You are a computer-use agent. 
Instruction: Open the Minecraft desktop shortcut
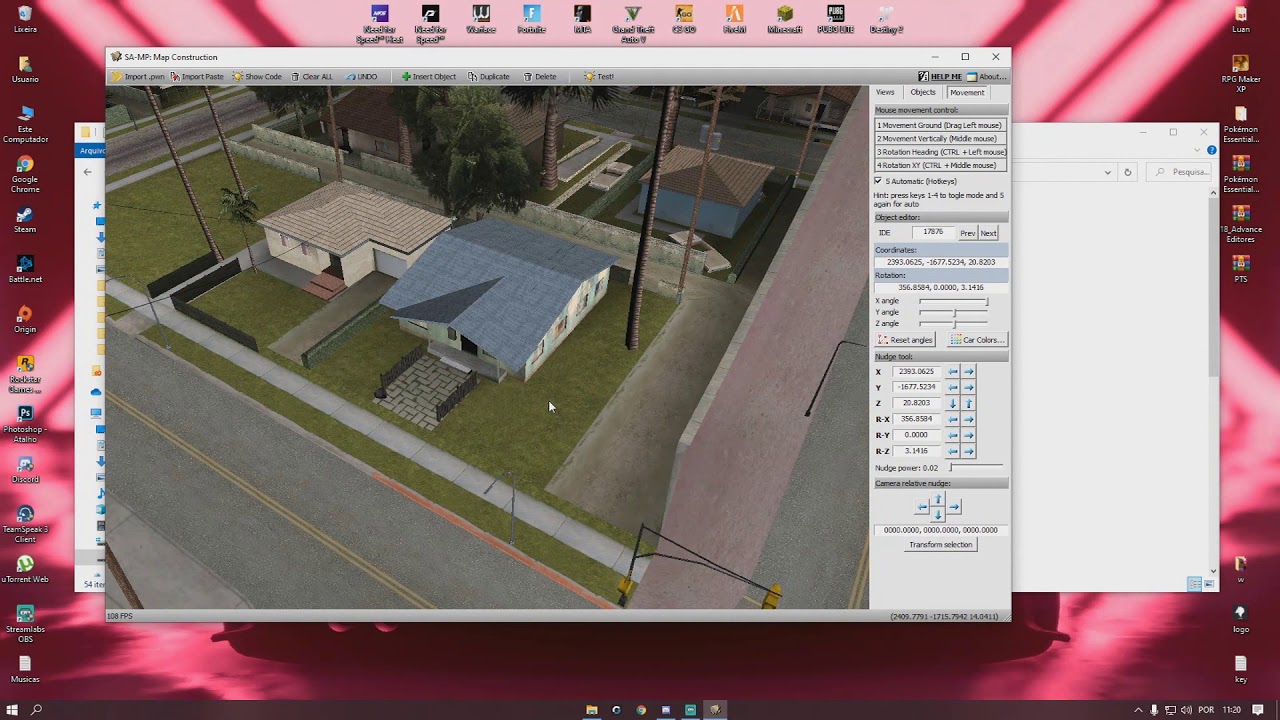point(785,20)
